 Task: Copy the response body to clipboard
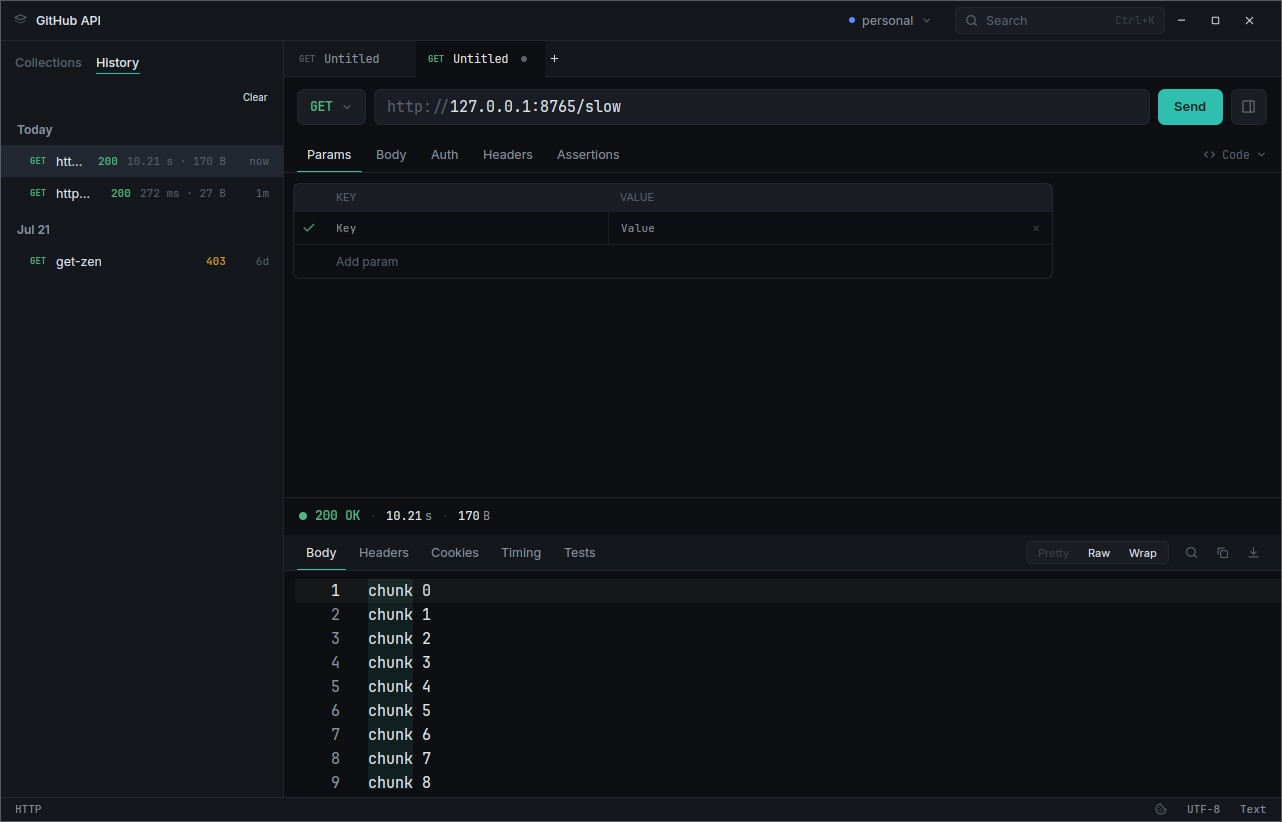point(1222,553)
